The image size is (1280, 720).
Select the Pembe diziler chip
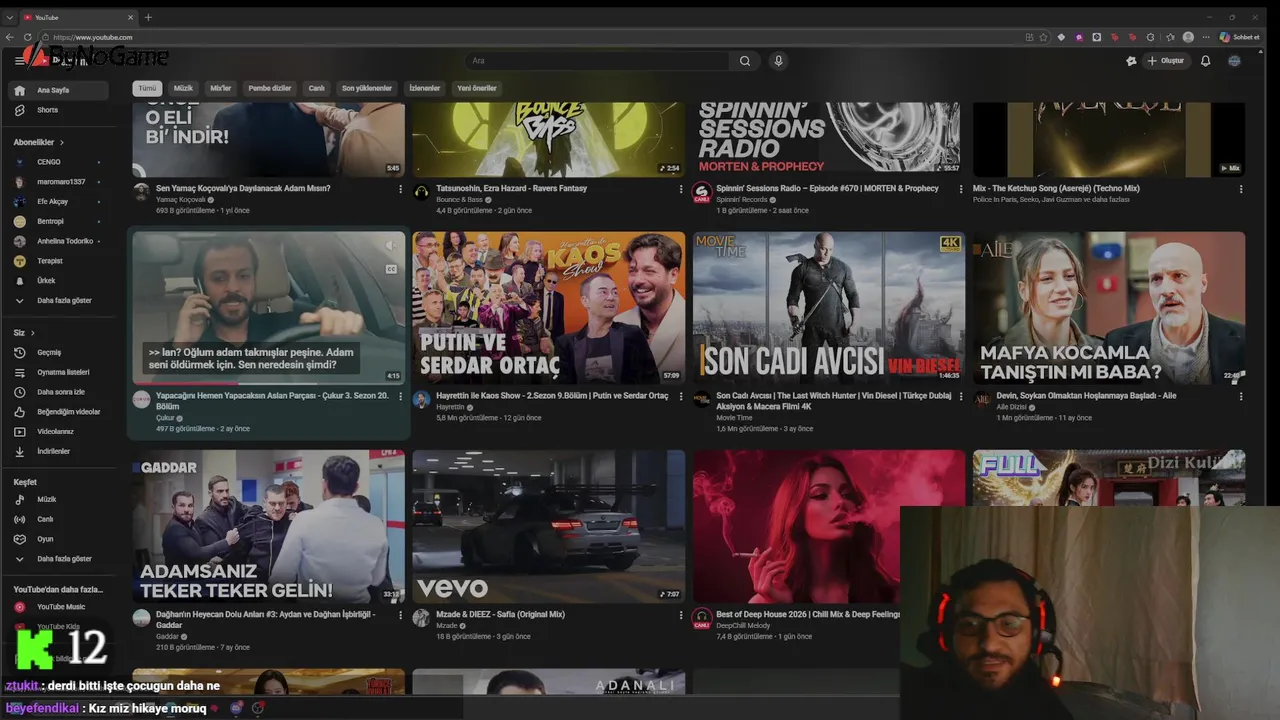(269, 88)
